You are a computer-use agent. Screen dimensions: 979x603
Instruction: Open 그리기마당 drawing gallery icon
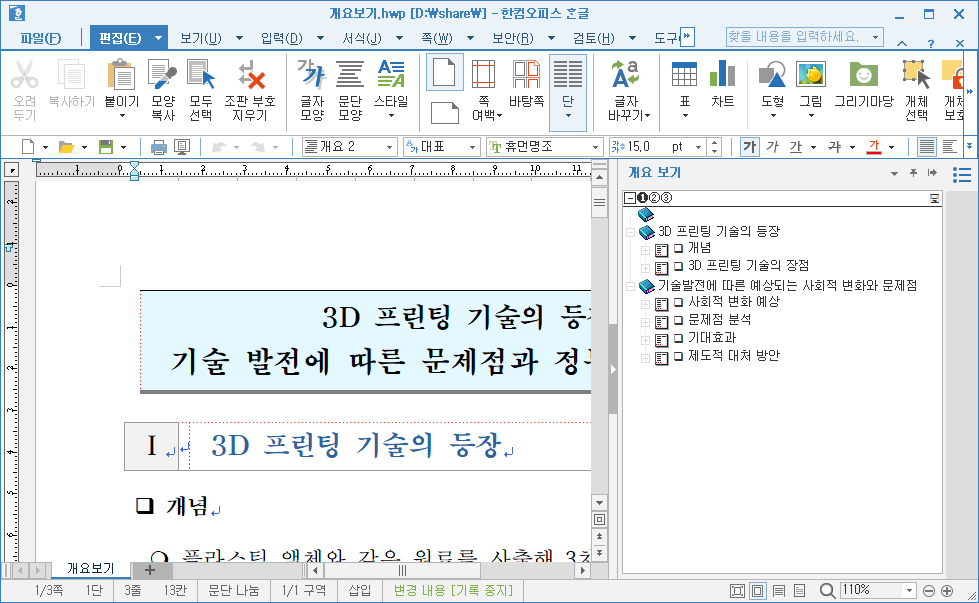(x=863, y=75)
